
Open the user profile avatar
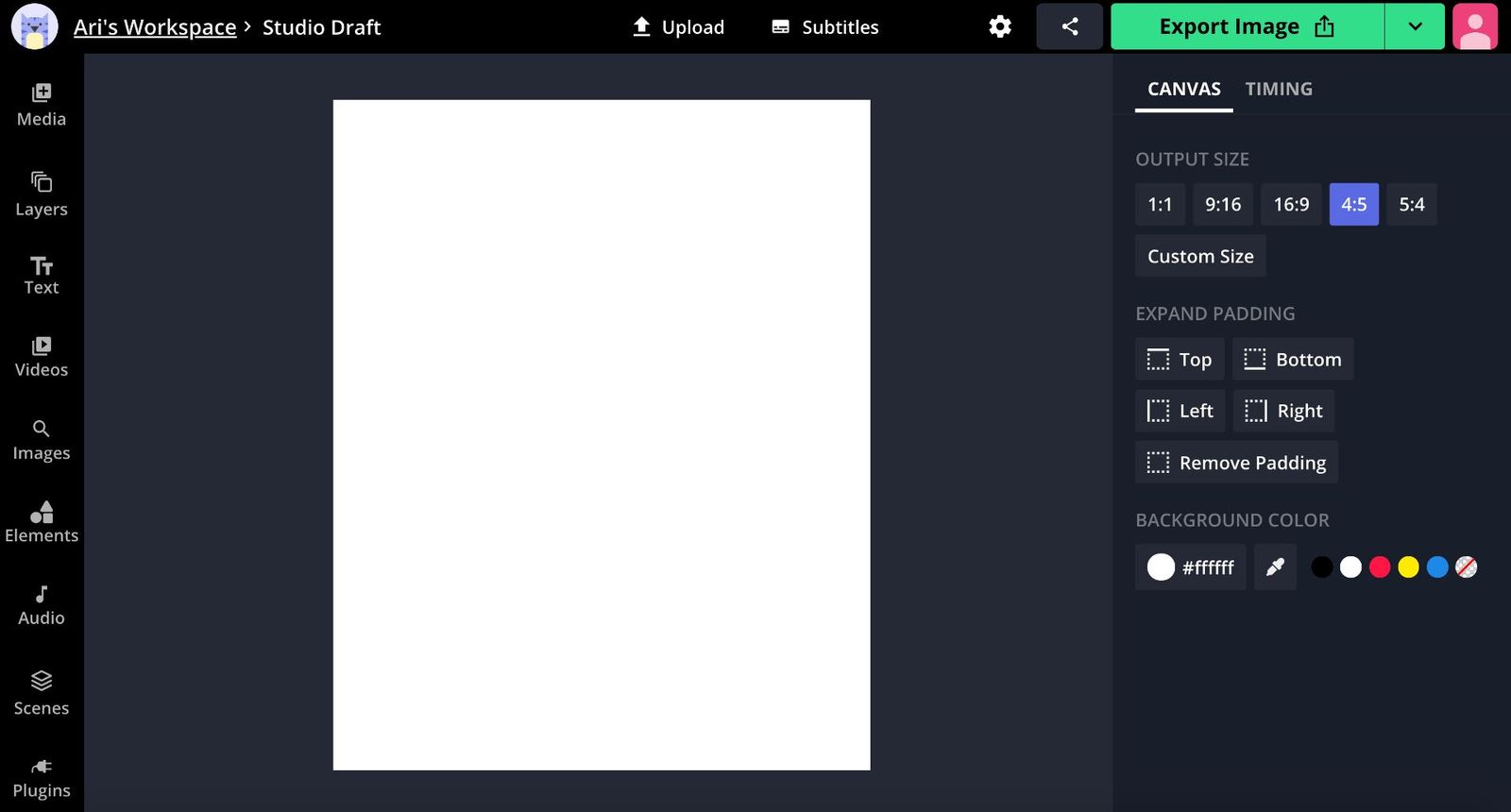(x=1475, y=26)
